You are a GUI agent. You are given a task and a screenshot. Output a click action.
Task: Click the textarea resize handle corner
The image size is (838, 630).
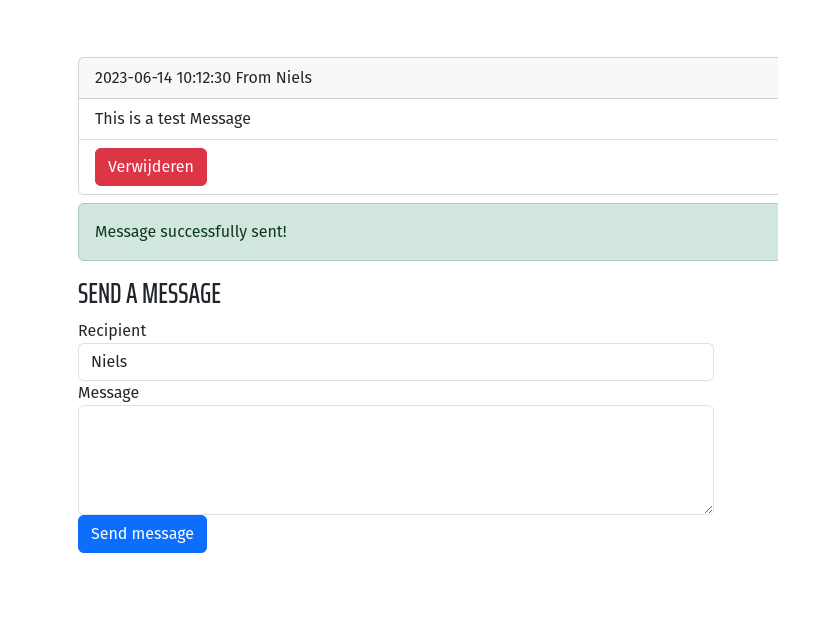708,509
